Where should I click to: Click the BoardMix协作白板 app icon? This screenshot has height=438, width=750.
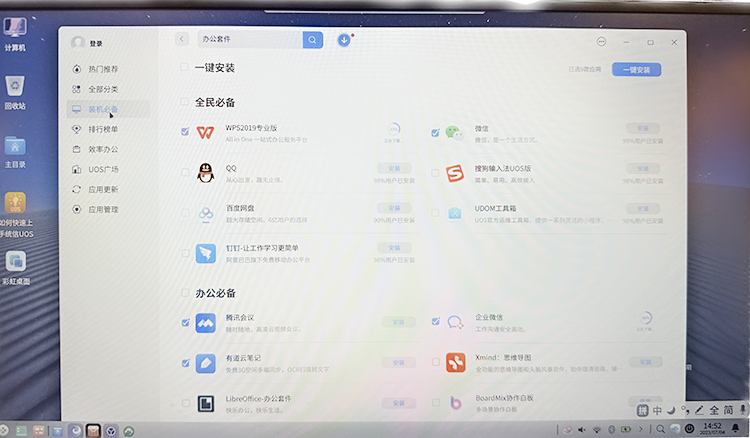[455, 403]
